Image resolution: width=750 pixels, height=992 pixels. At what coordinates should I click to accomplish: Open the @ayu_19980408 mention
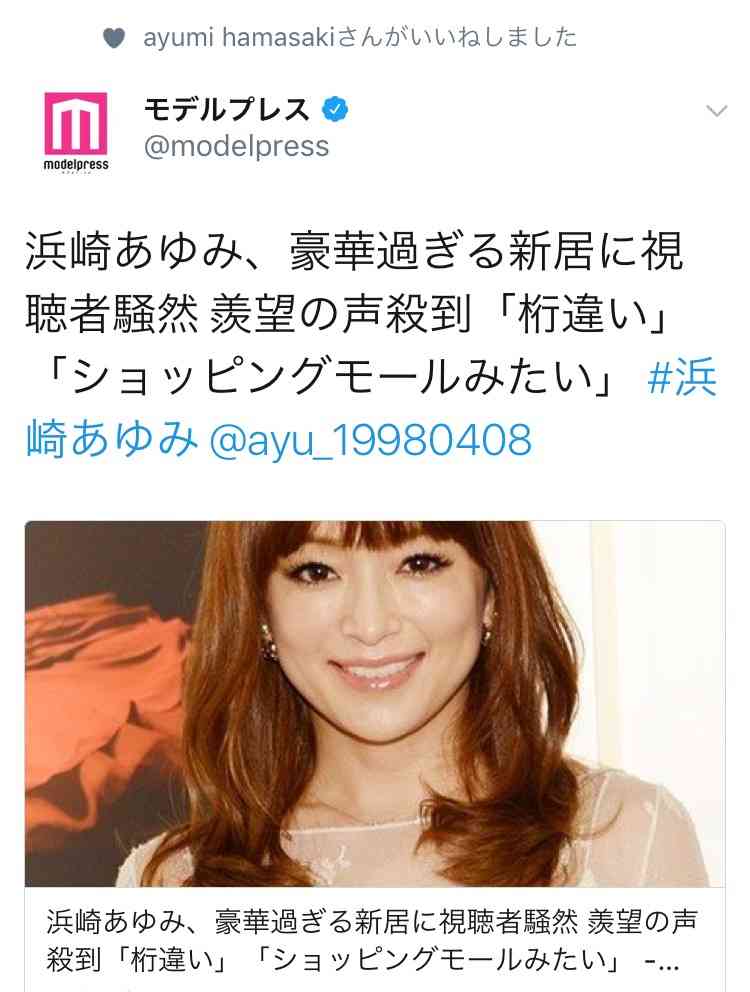370,440
